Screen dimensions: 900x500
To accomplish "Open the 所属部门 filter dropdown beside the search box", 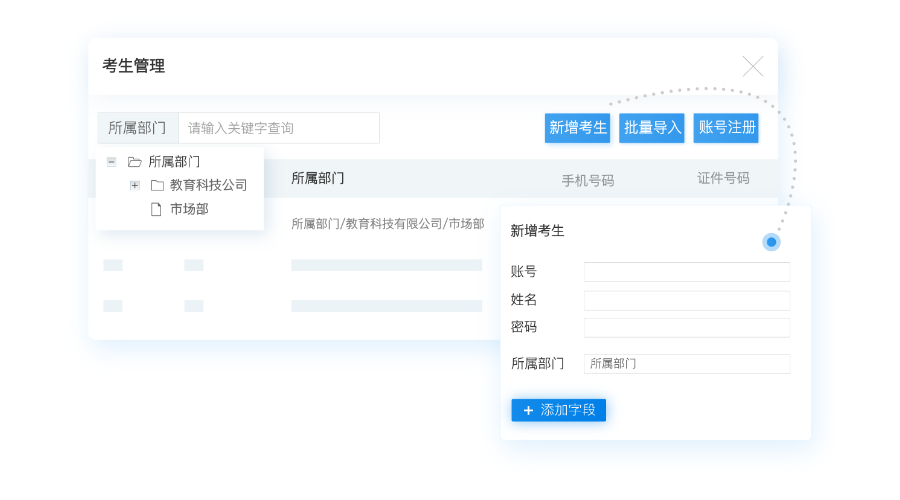I will (138, 128).
